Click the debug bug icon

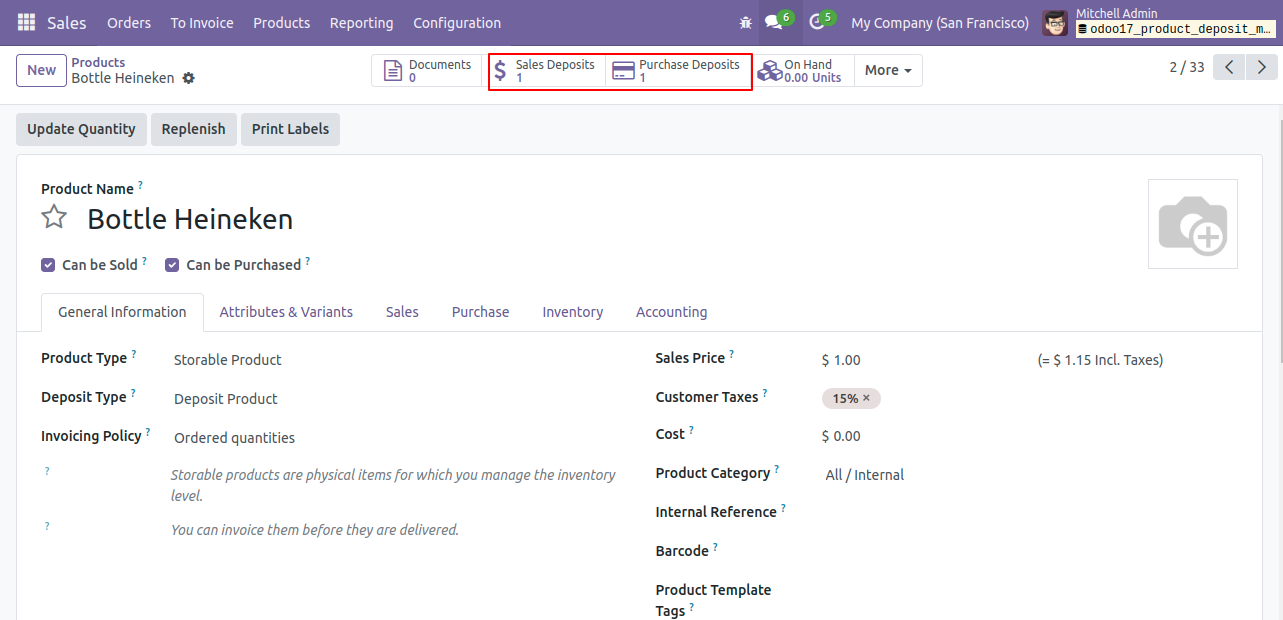745,22
